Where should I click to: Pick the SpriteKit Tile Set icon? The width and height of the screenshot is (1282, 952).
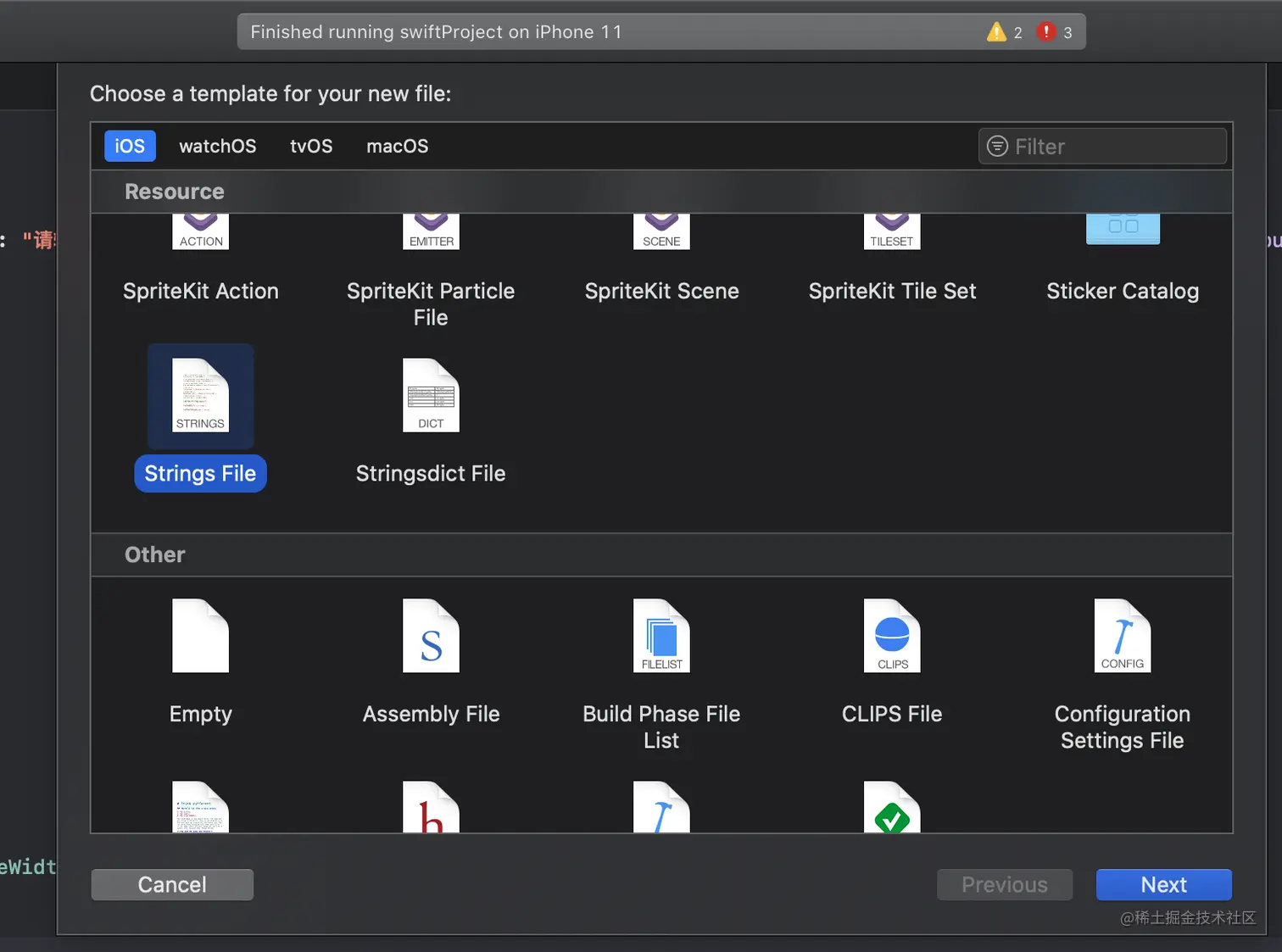pyautogui.click(x=892, y=231)
